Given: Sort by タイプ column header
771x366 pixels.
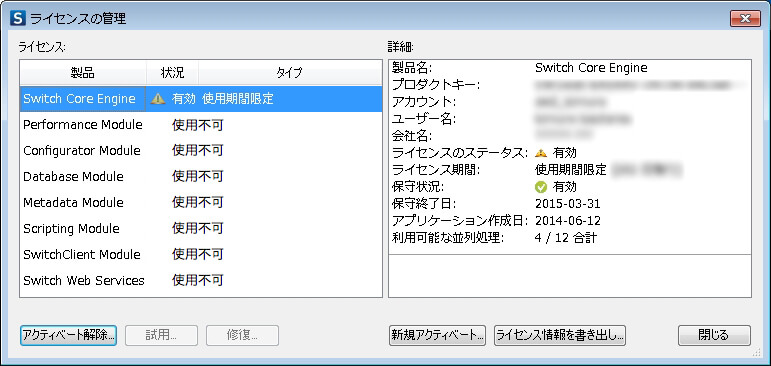Looking at the screenshot, I should pos(290,73).
